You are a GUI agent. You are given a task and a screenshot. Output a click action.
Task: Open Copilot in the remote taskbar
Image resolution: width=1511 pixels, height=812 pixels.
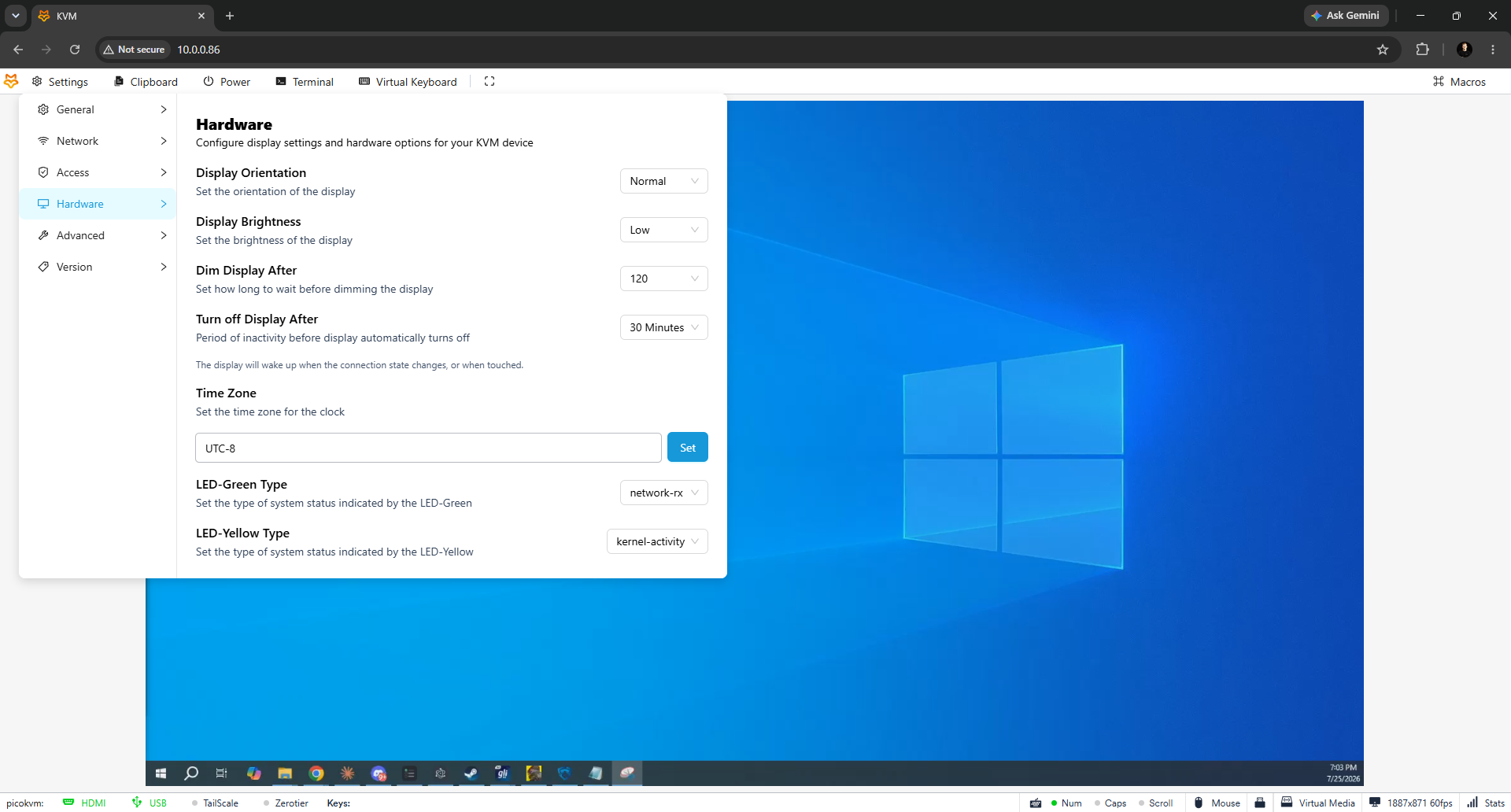tap(253, 773)
